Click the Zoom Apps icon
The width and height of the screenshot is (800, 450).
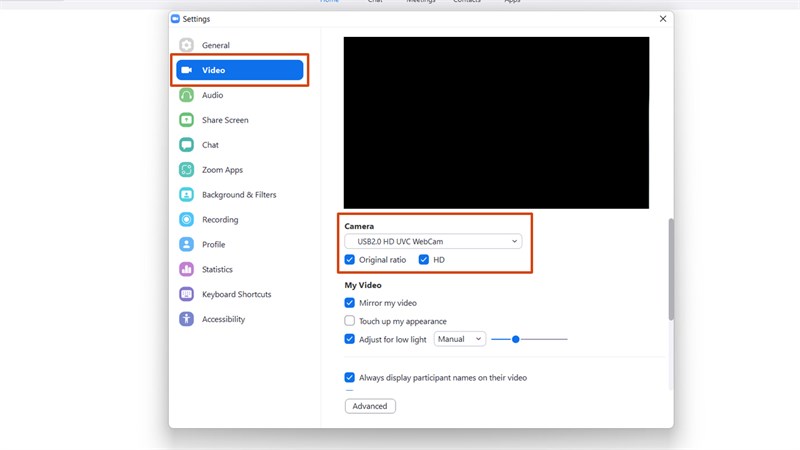(186, 170)
